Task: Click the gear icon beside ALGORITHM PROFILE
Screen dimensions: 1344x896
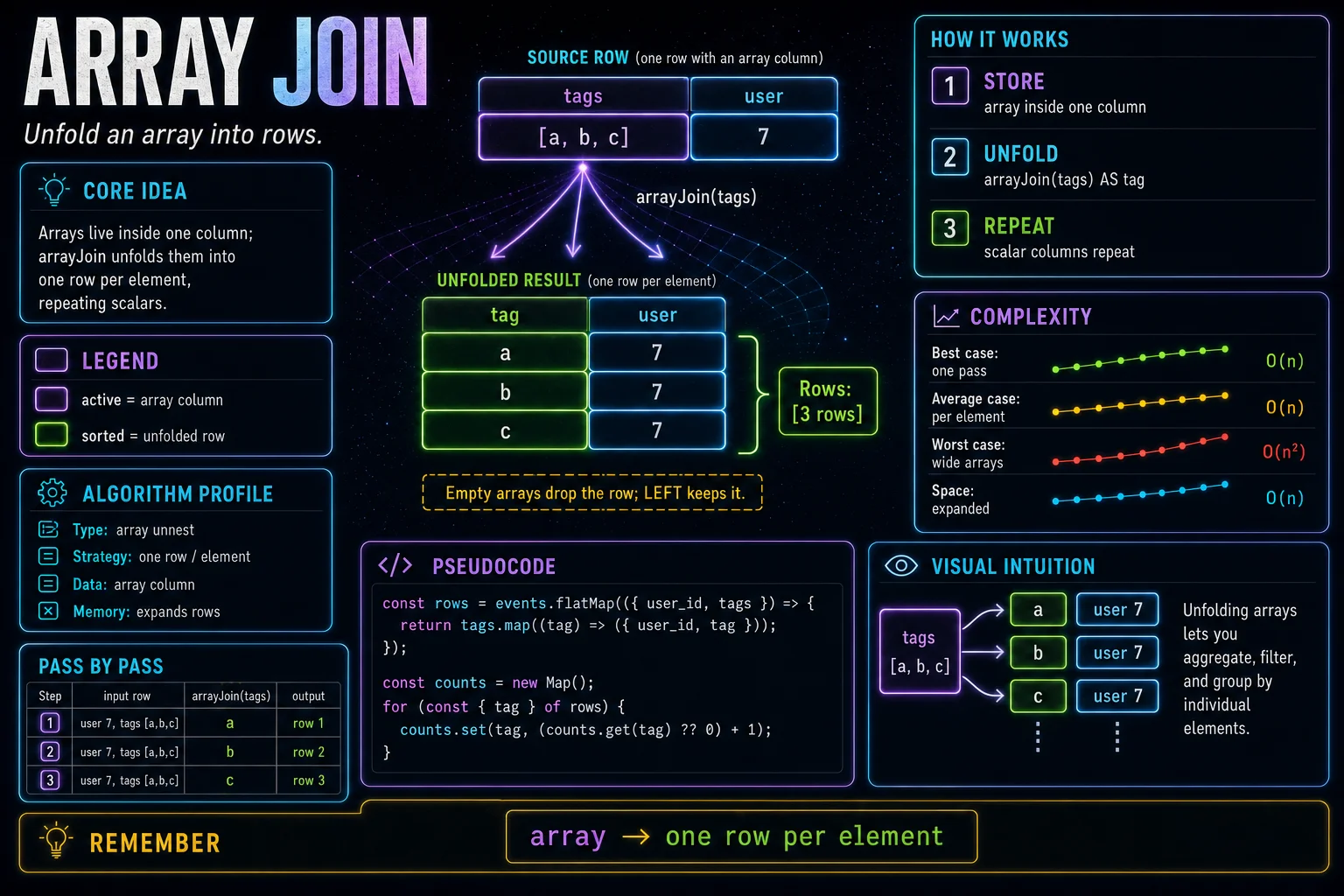Action: click(52, 493)
